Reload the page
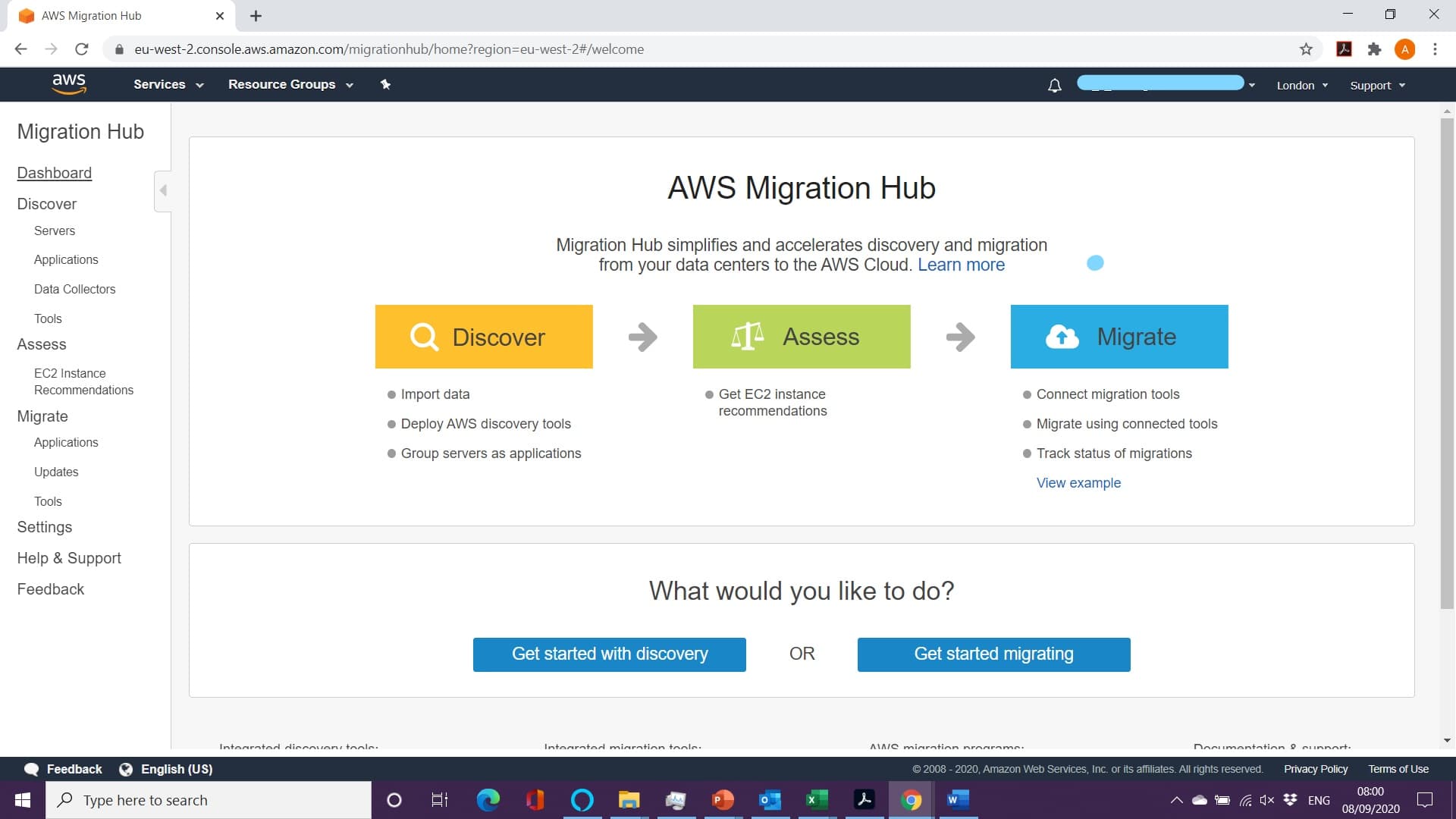The image size is (1456, 819). pos(83,49)
